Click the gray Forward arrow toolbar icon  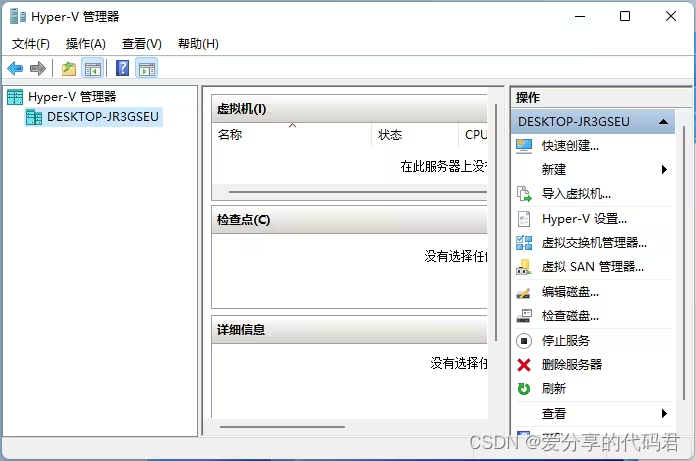pyautogui.click(x=38, y=68)
